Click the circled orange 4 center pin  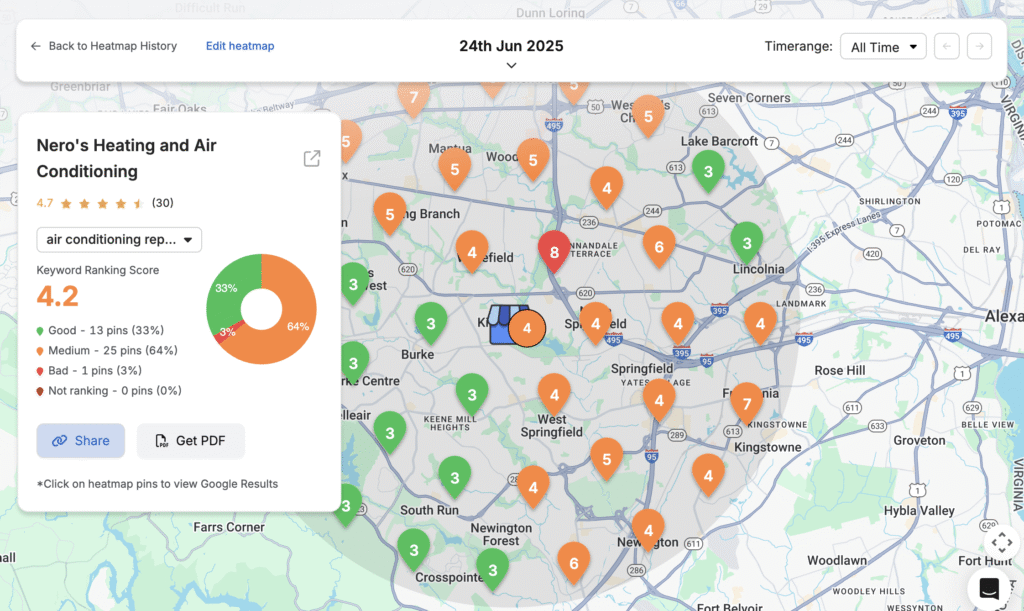click(x=527, y=328)
